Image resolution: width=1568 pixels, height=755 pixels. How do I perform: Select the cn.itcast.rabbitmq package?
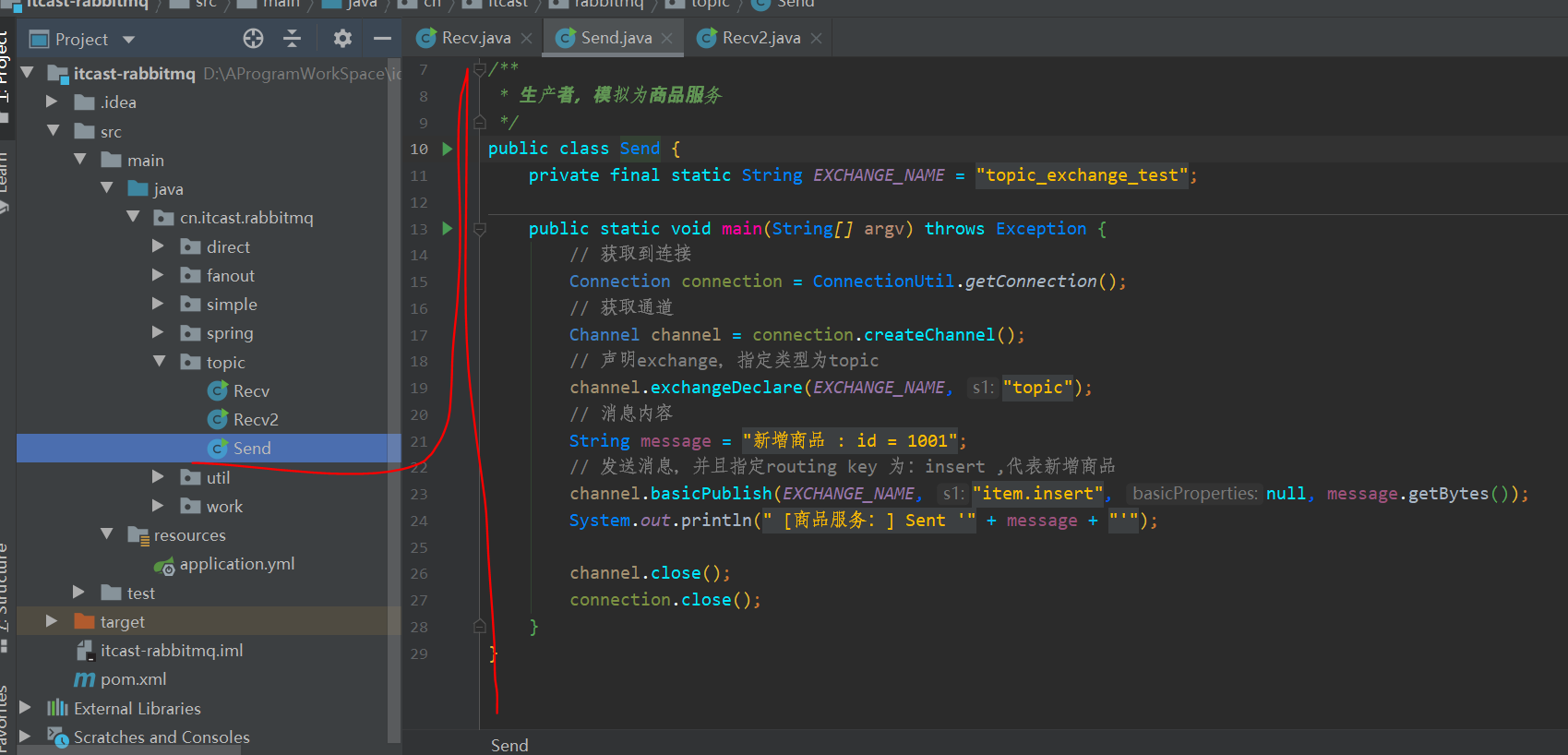pos(234,218)
